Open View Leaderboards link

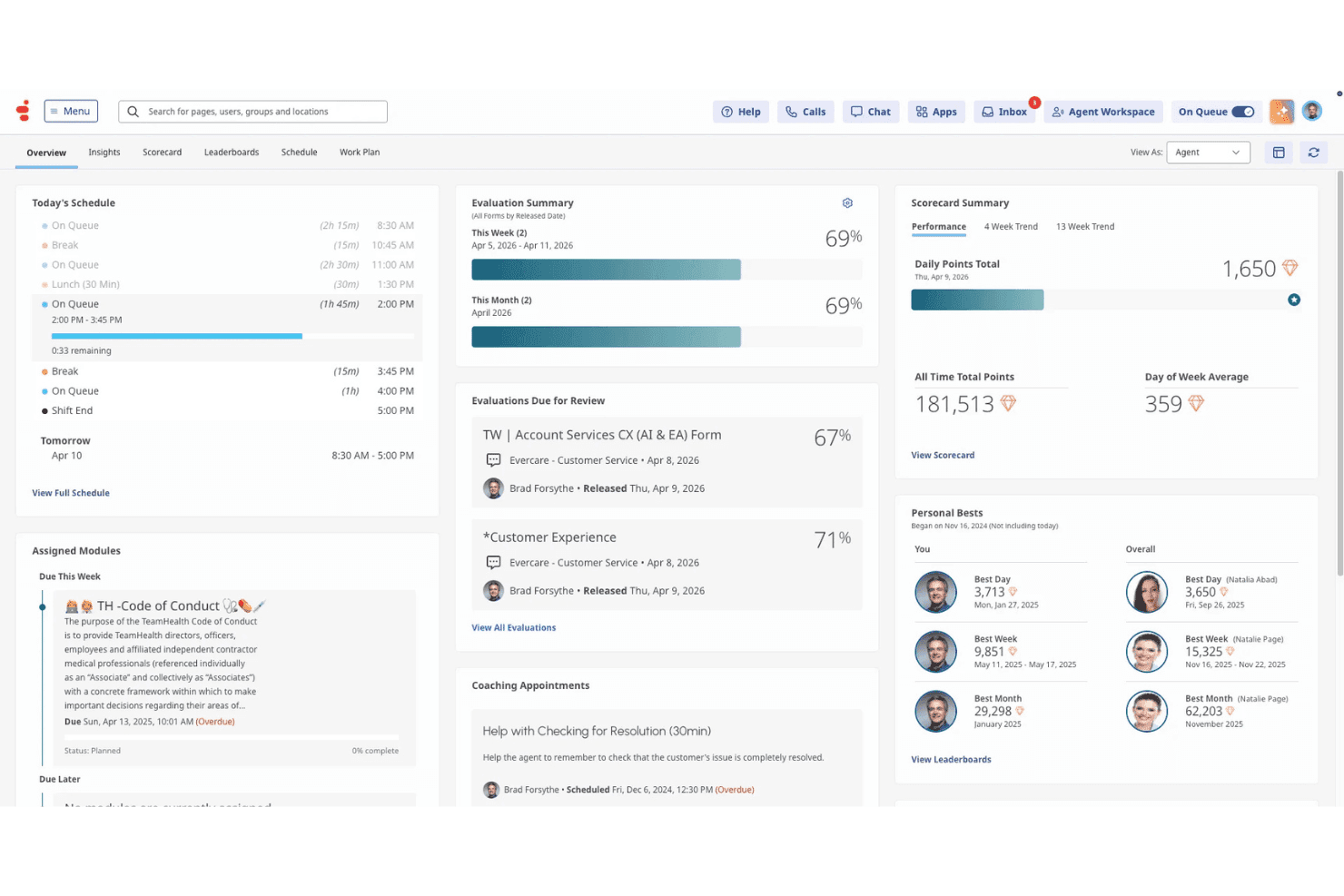point(951,759)
